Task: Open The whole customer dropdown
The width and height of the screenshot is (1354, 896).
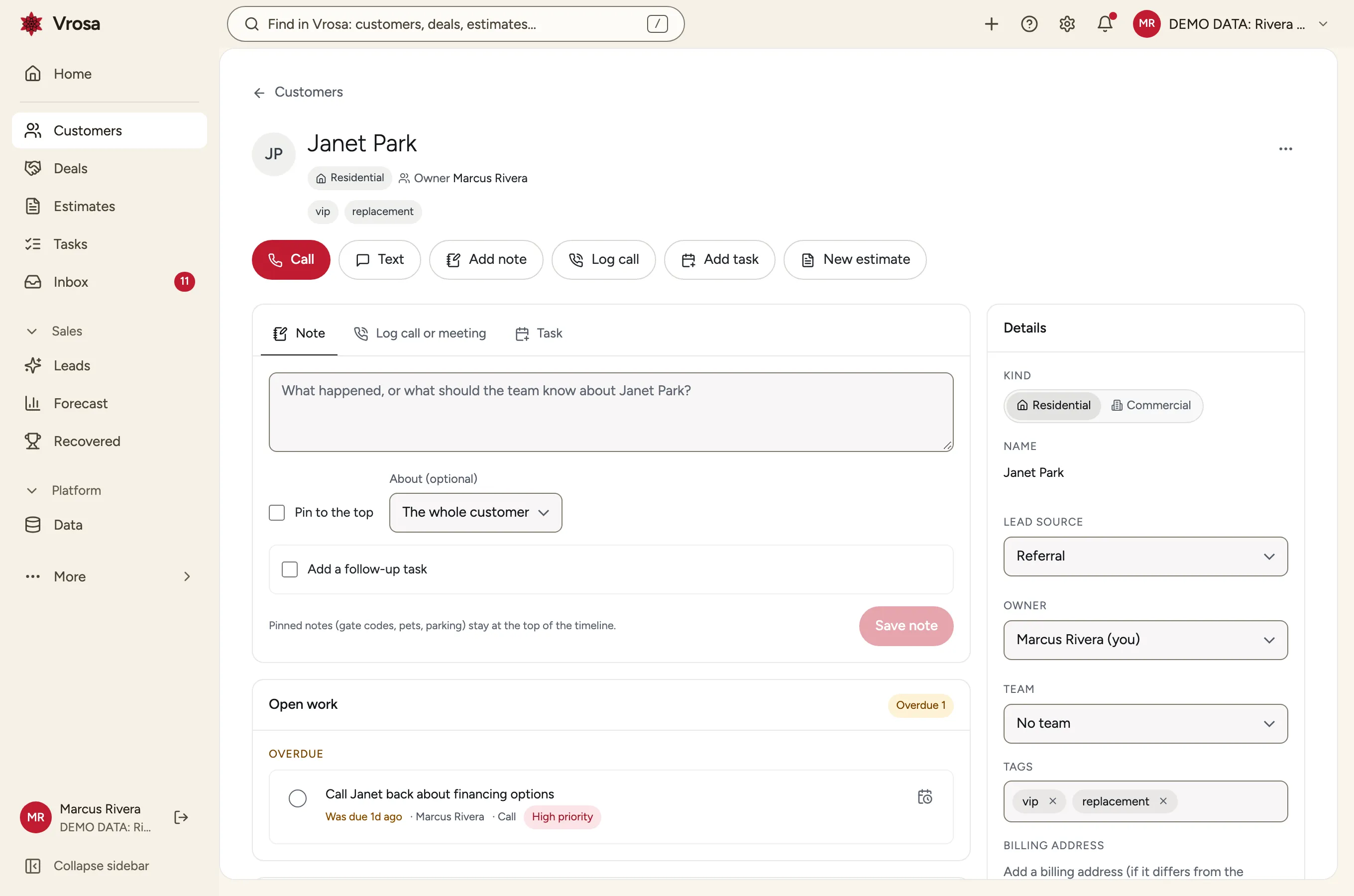Action: pyautogui.click(x=475, y=513)
